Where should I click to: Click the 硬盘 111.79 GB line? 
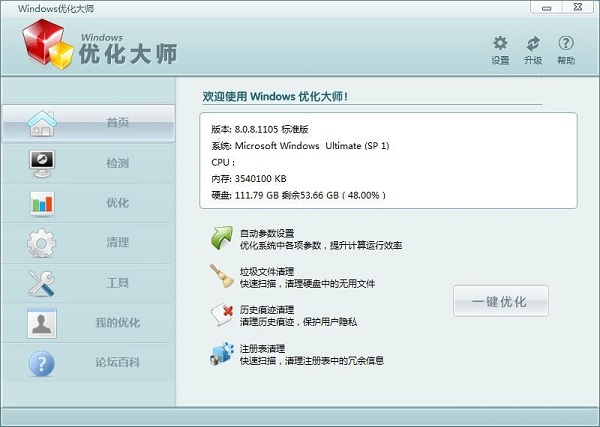[298, 195]
